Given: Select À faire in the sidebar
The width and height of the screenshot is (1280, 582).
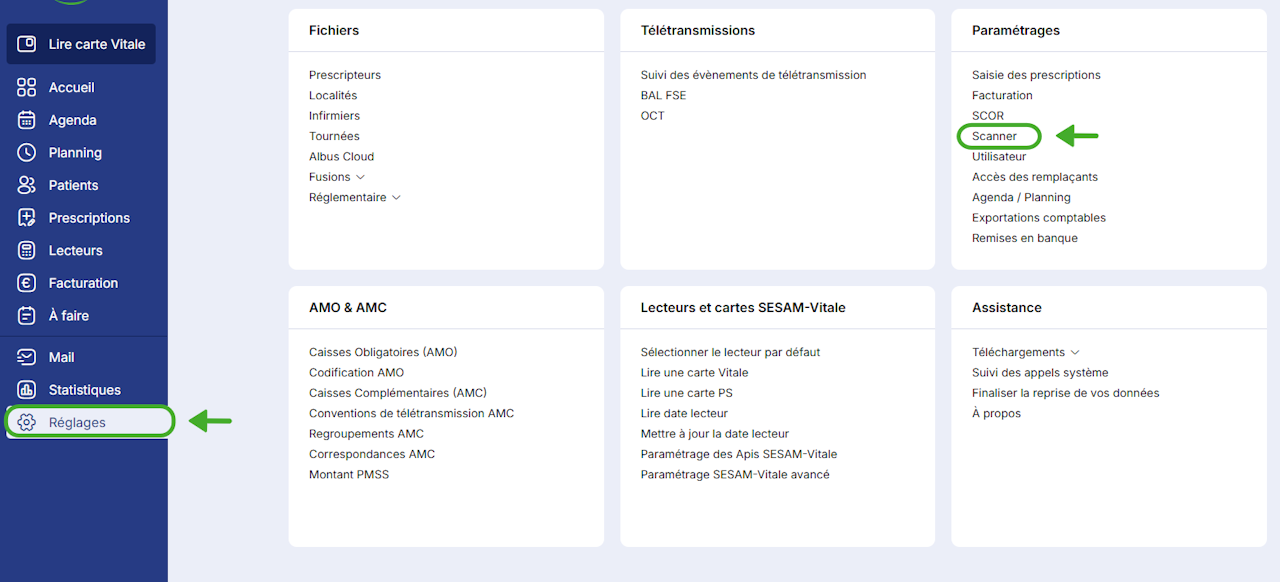Looking at the screenshot, I should [x=68, y=315].
